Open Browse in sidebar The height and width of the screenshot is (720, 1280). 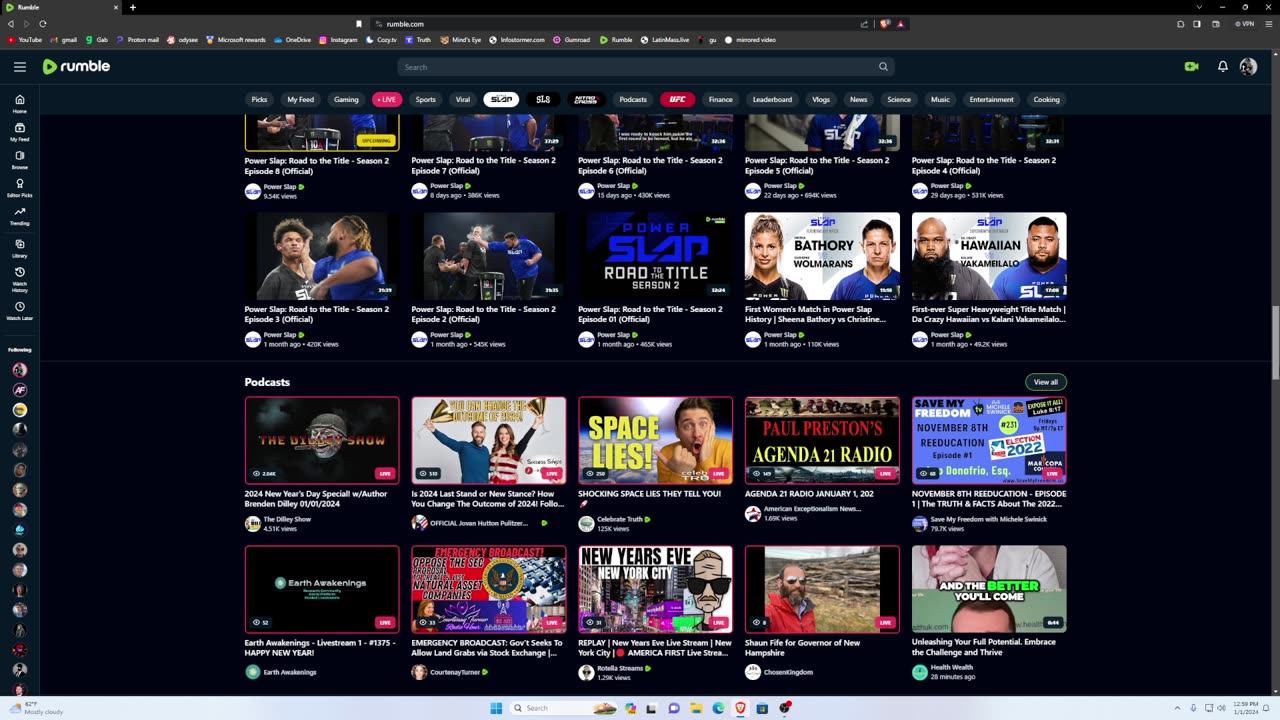click(19, 160)
